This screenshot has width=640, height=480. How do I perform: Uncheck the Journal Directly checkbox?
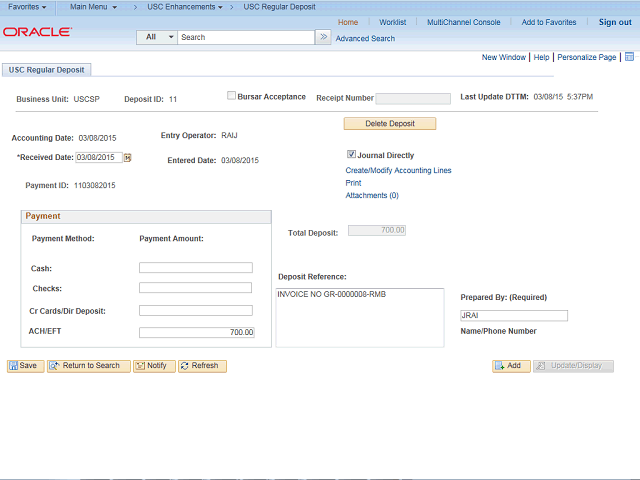click(x=351, y=154)
